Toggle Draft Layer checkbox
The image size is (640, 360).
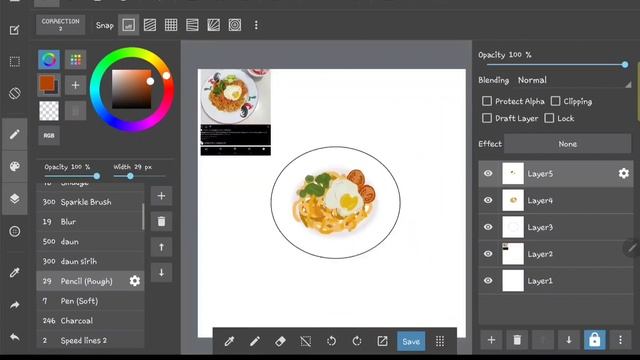[487, 118]
